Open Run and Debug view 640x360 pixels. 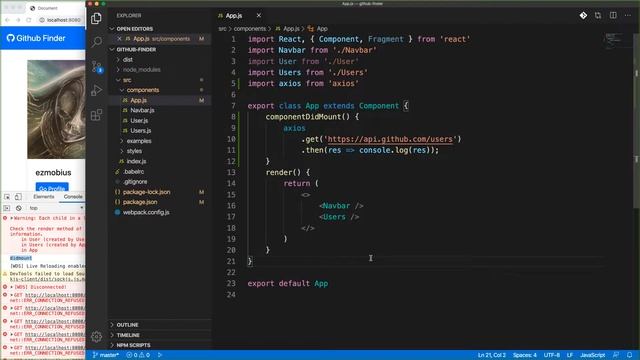coord(96,90)
